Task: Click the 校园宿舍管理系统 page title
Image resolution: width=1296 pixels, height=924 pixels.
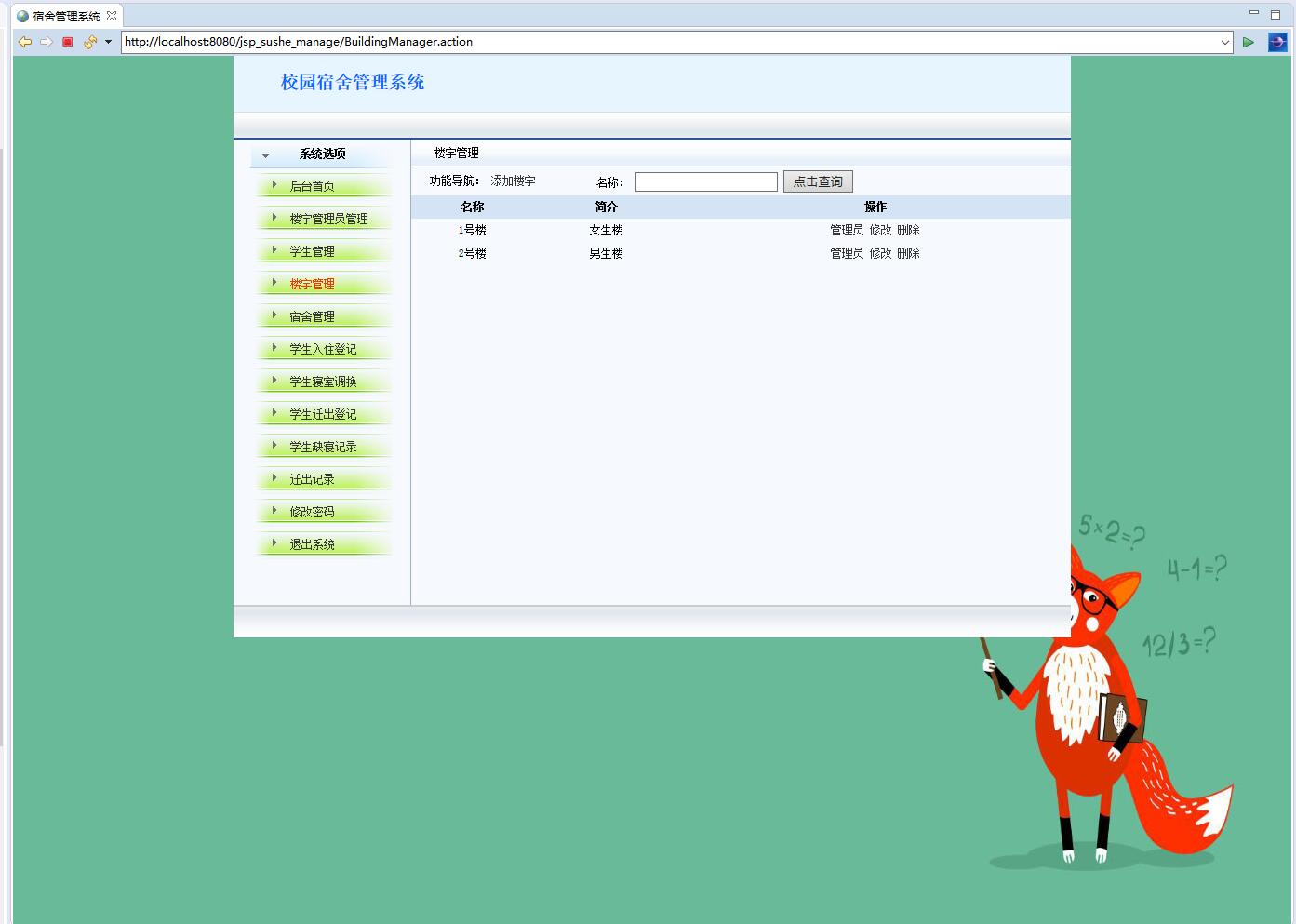Action: click(x=353, y=82)
